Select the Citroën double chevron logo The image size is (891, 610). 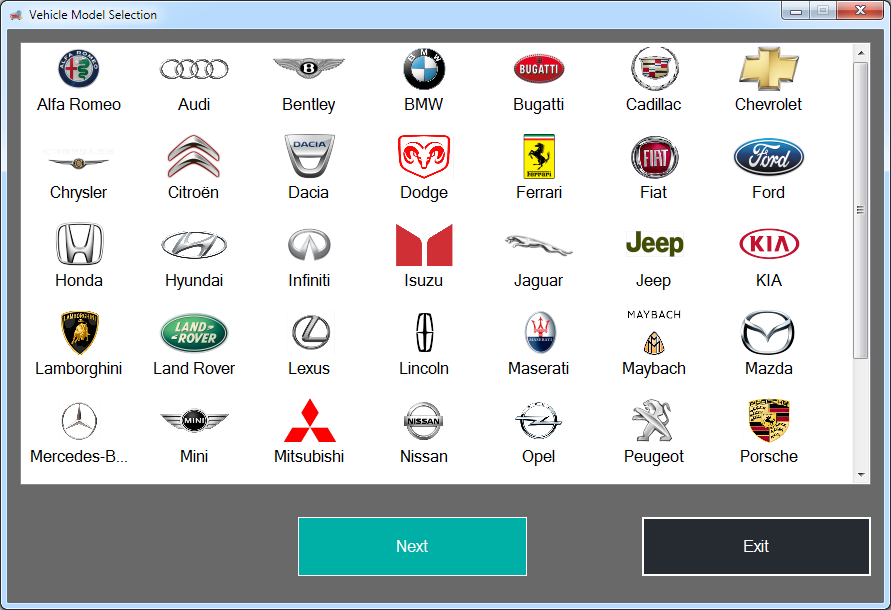click(194, 157)
